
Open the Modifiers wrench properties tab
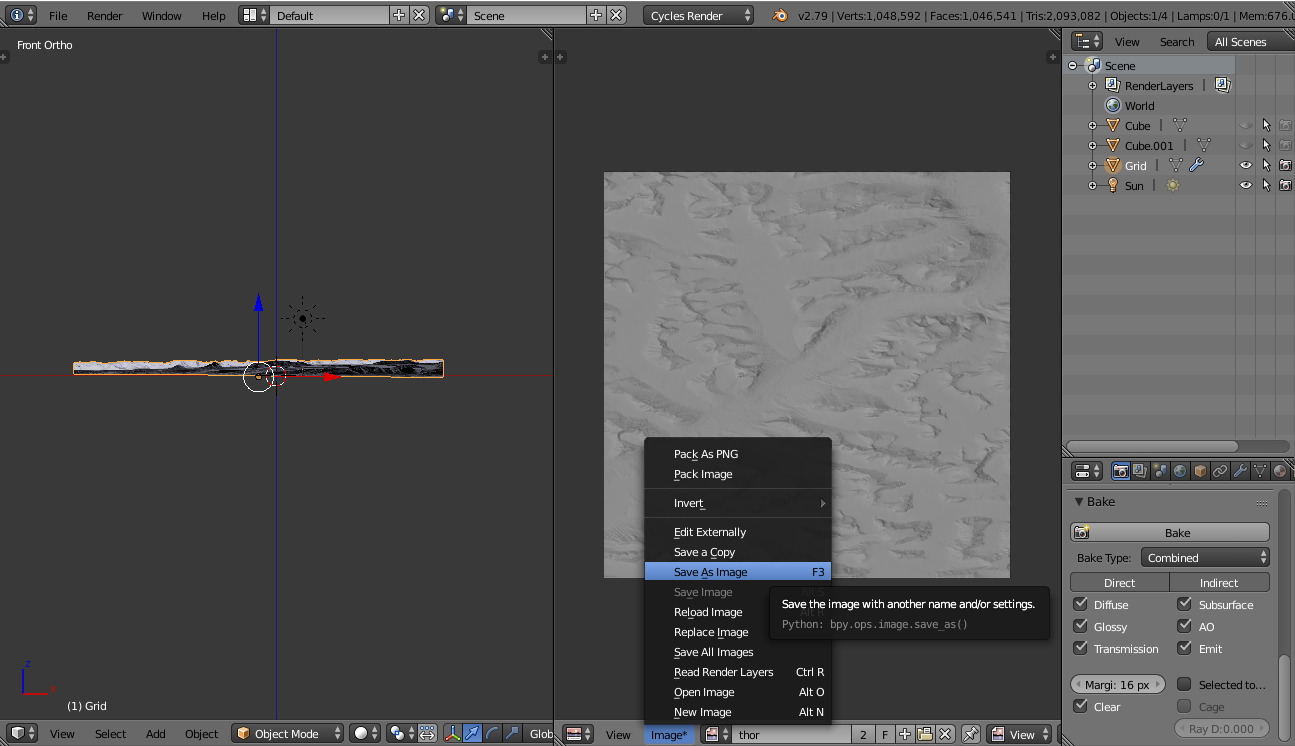[x=1241, y=471]
